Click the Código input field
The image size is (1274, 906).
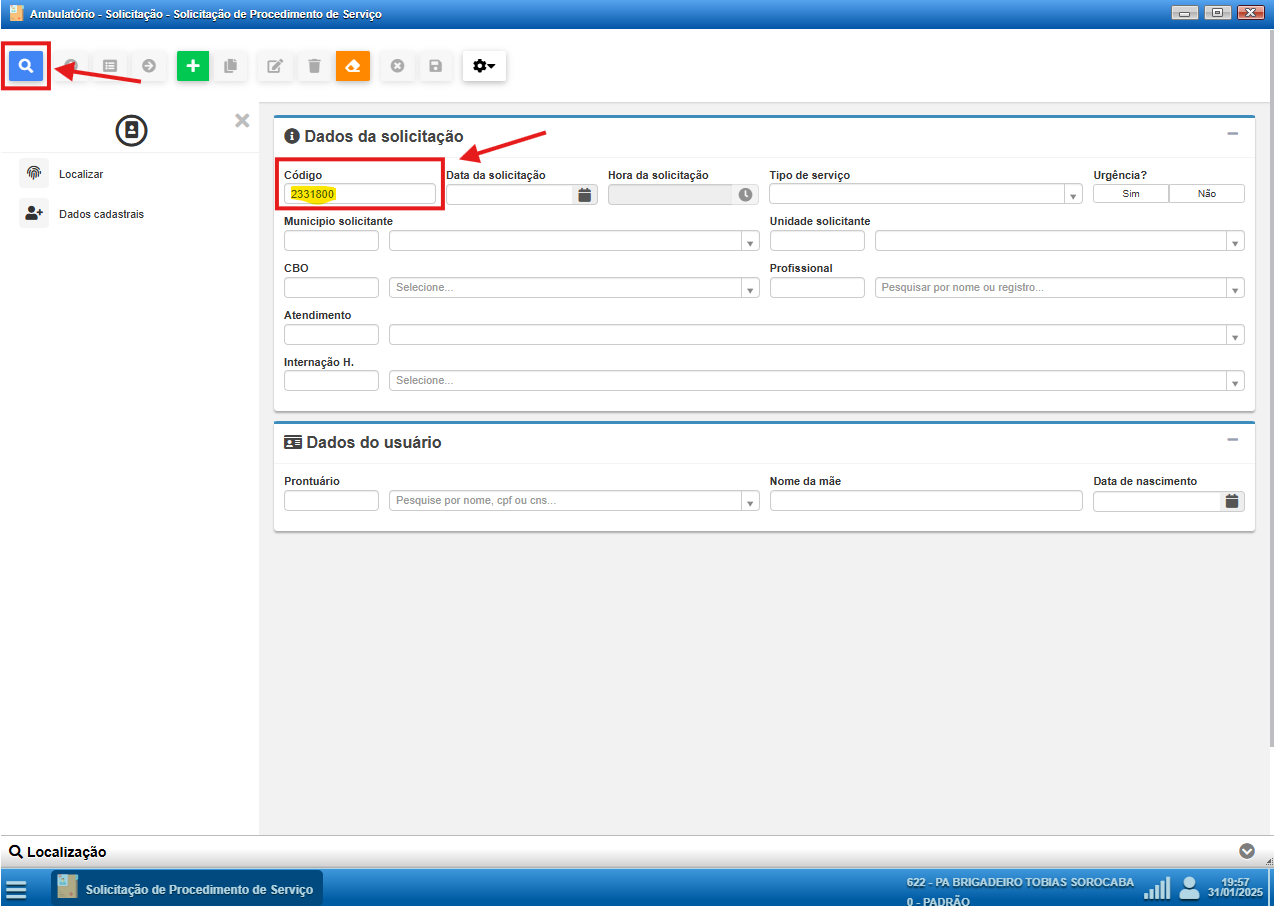click(x=360, y=194)
